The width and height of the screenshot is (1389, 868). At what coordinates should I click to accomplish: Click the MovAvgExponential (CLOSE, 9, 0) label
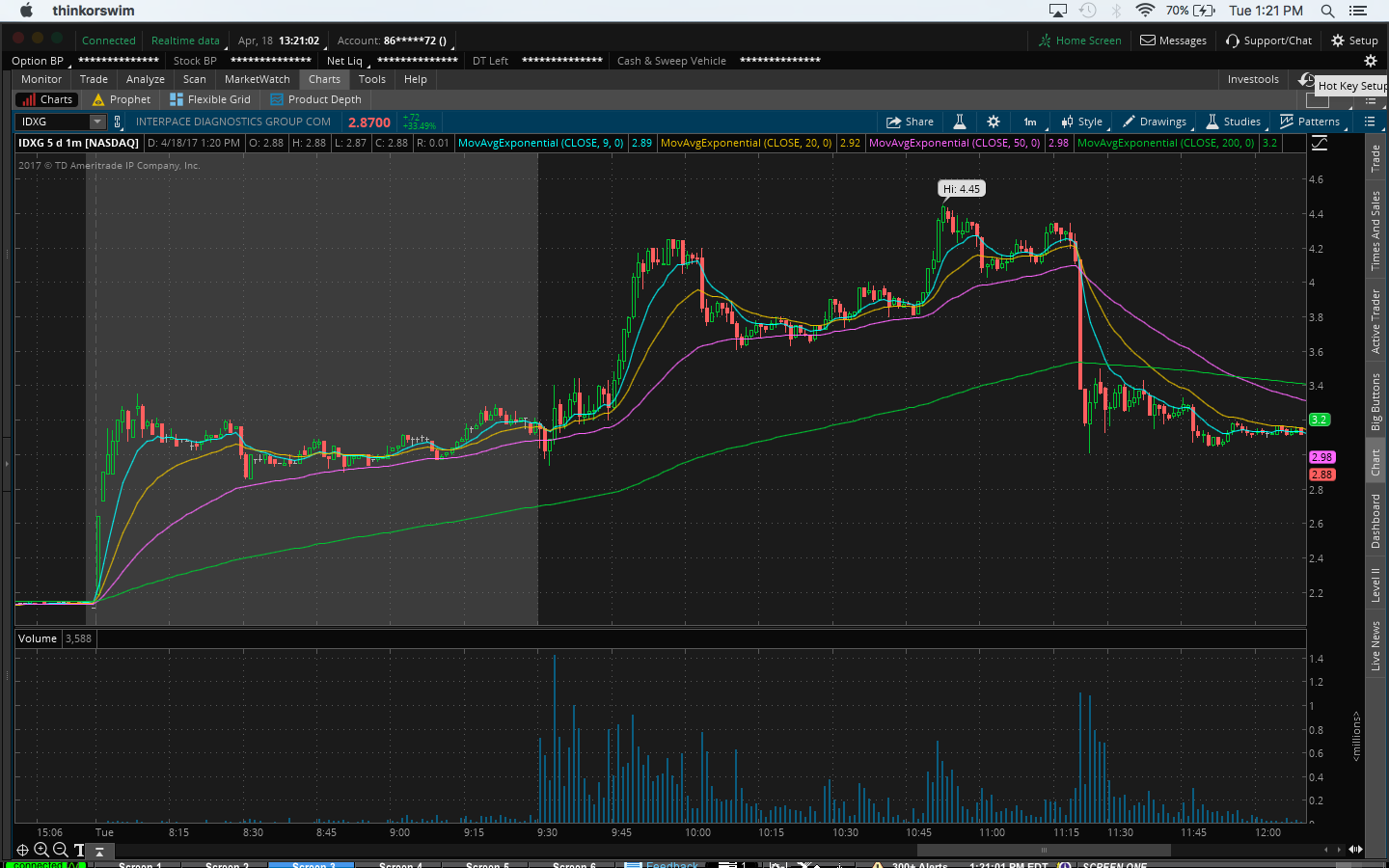pos(540,143)
